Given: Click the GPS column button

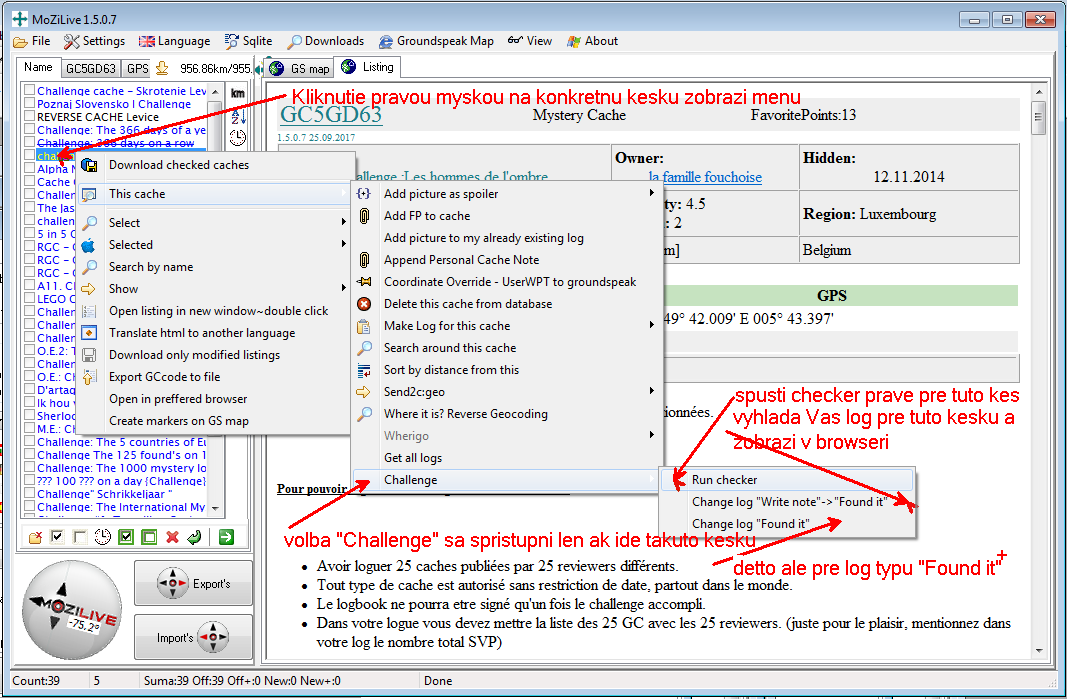Looking at the screenshot, I should click(x=137, y=68).
